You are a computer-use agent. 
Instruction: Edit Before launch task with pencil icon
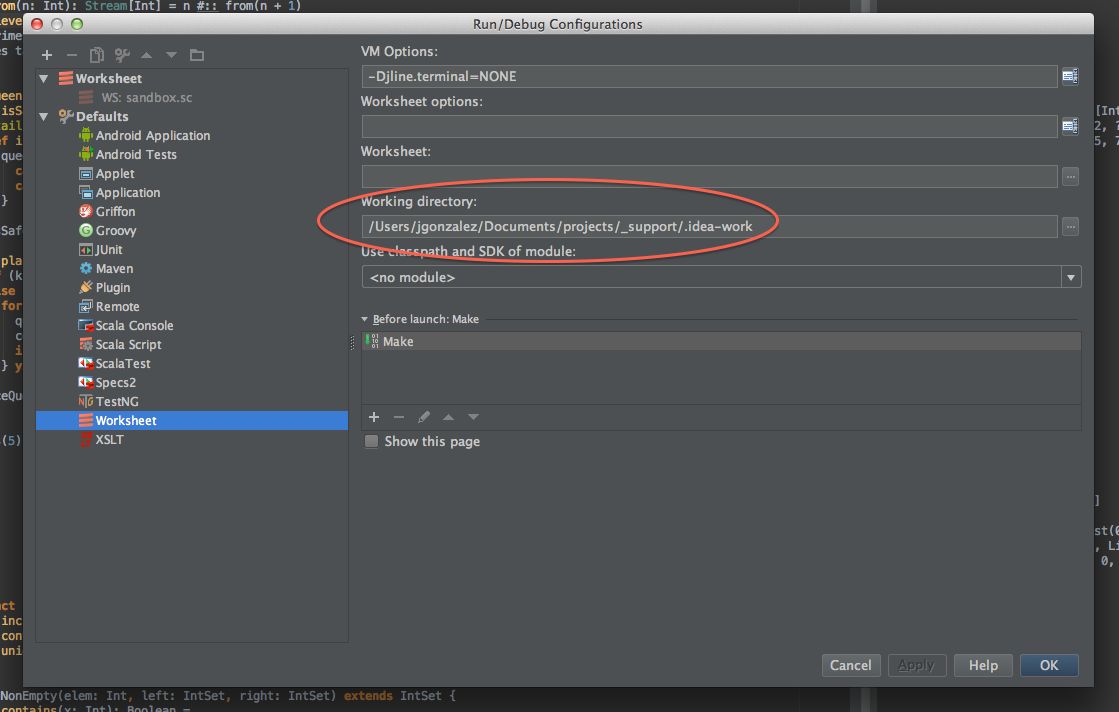(424, 417)
